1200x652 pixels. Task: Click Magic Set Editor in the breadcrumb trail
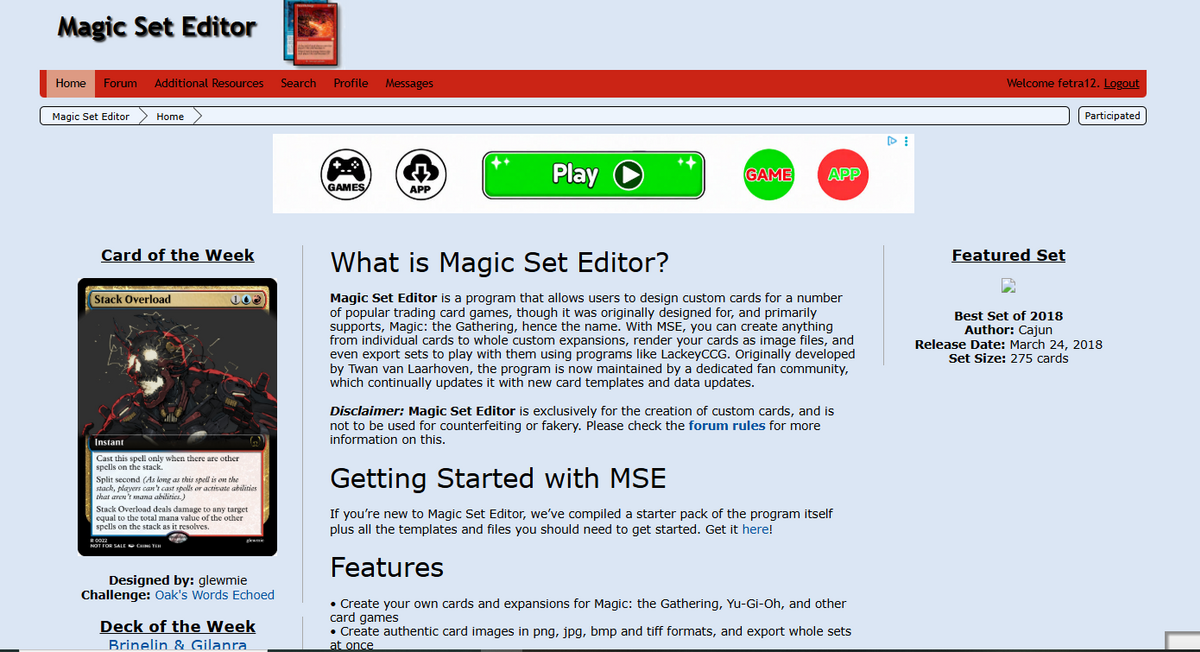click(x=89, y=115)
